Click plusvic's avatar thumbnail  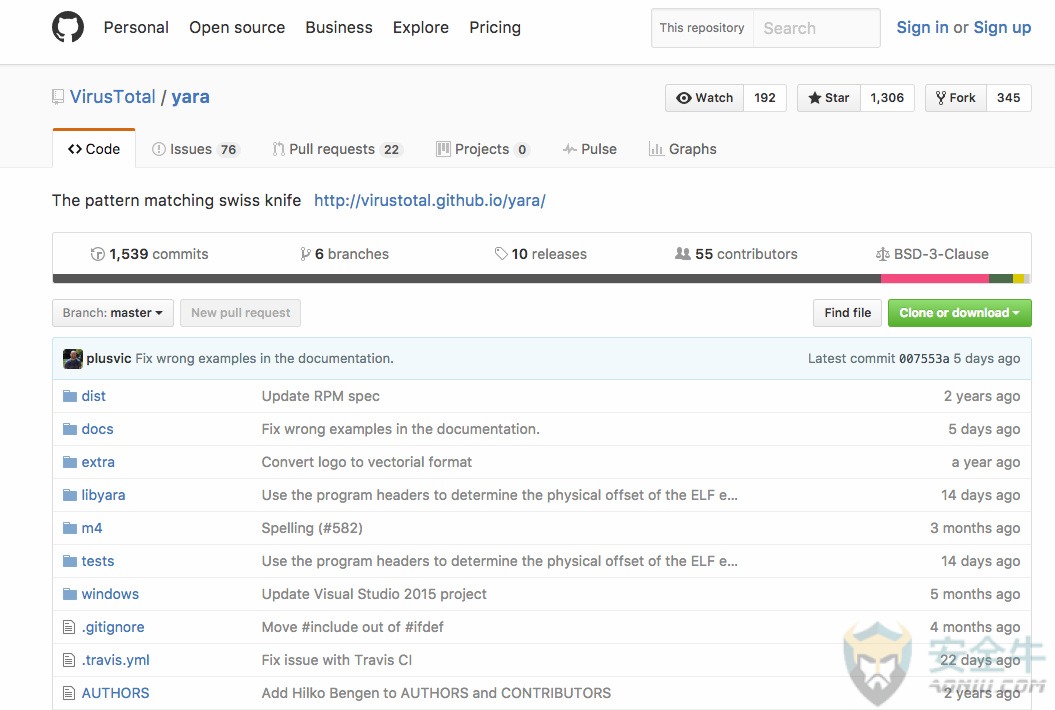(73, 359)
